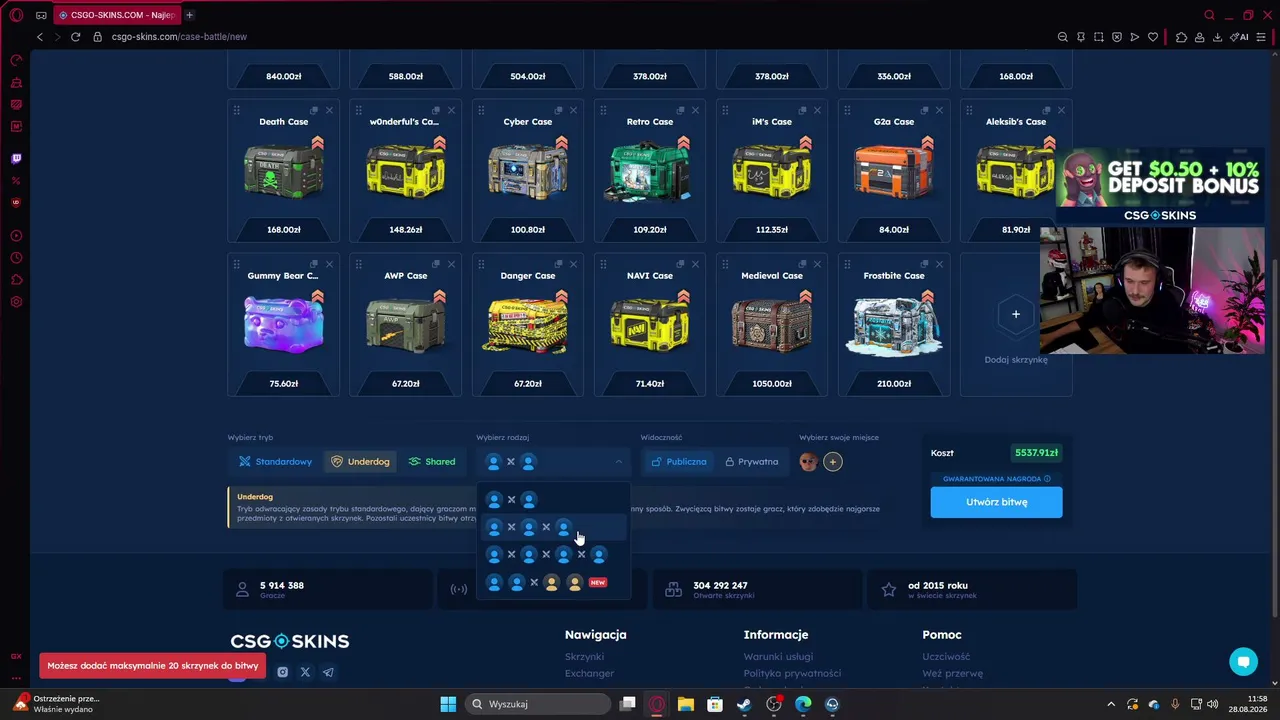Open the Opera zoom-out toolbar icon
Viewport: 1280px width, 720px height.
coord(1062,37)
